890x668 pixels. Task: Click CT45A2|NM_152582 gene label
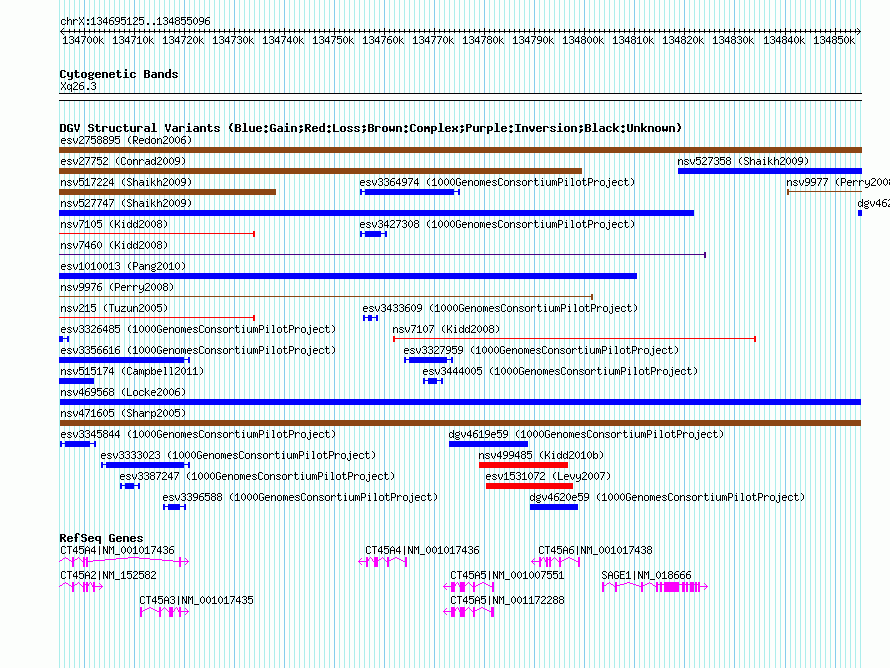[108, 575]
